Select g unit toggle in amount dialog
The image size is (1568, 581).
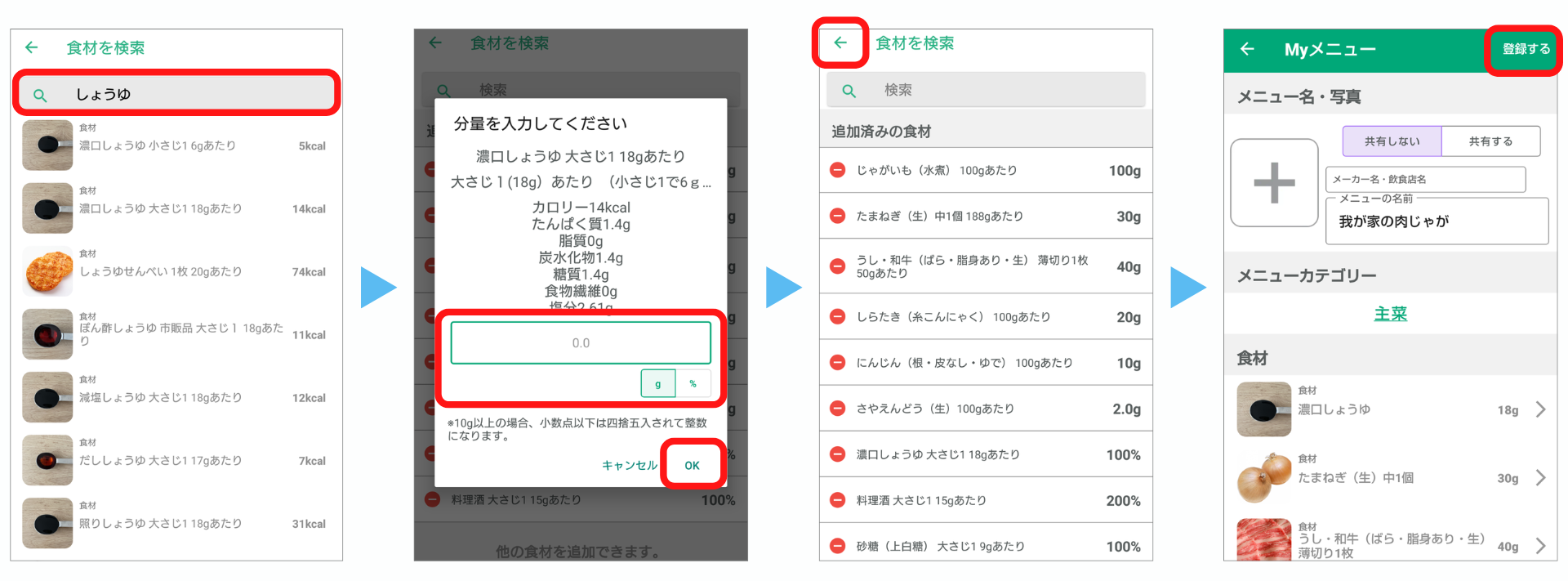pyautogui.click(x=658, y=383)
